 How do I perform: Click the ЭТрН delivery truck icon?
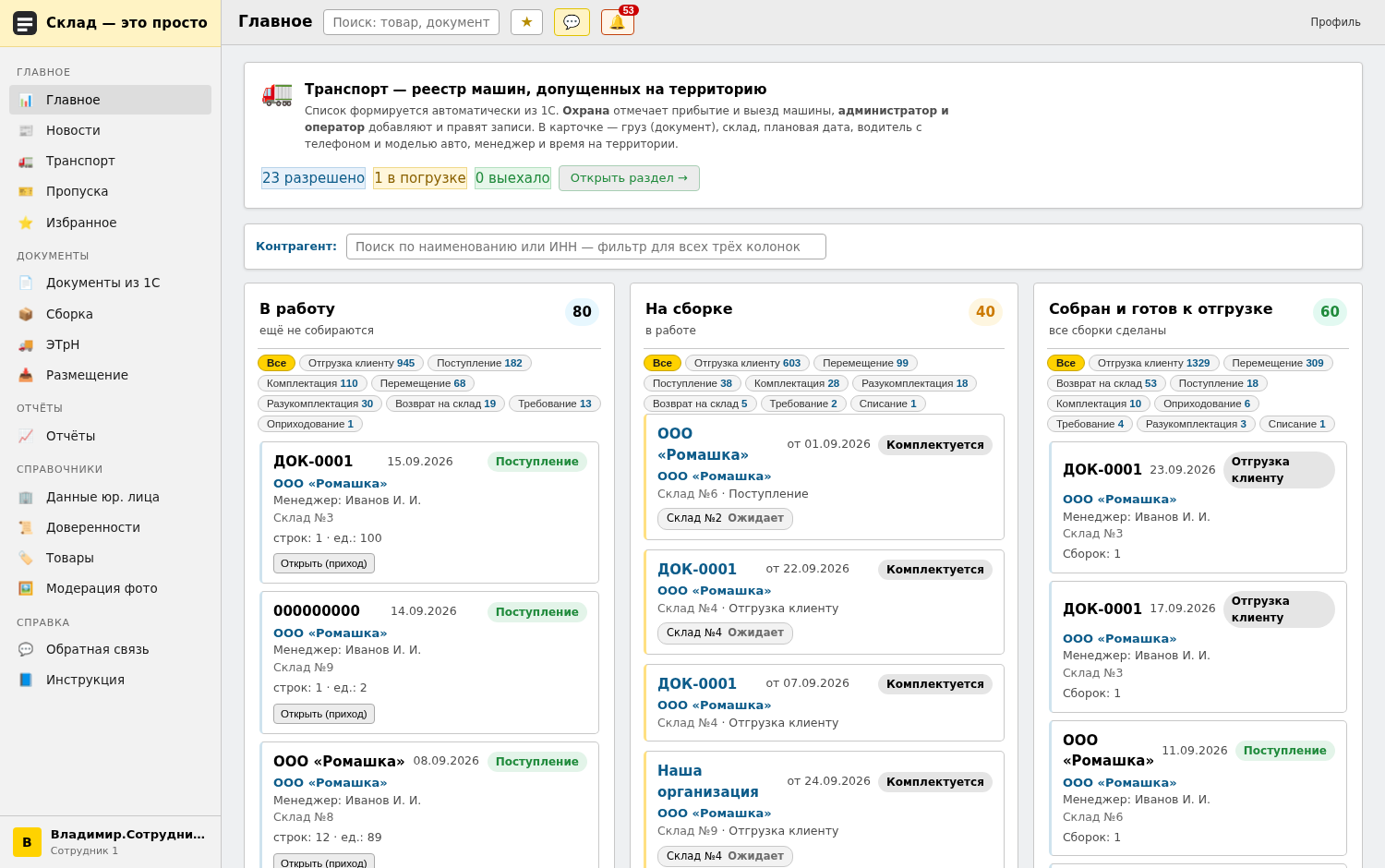[x=26, y=344]
